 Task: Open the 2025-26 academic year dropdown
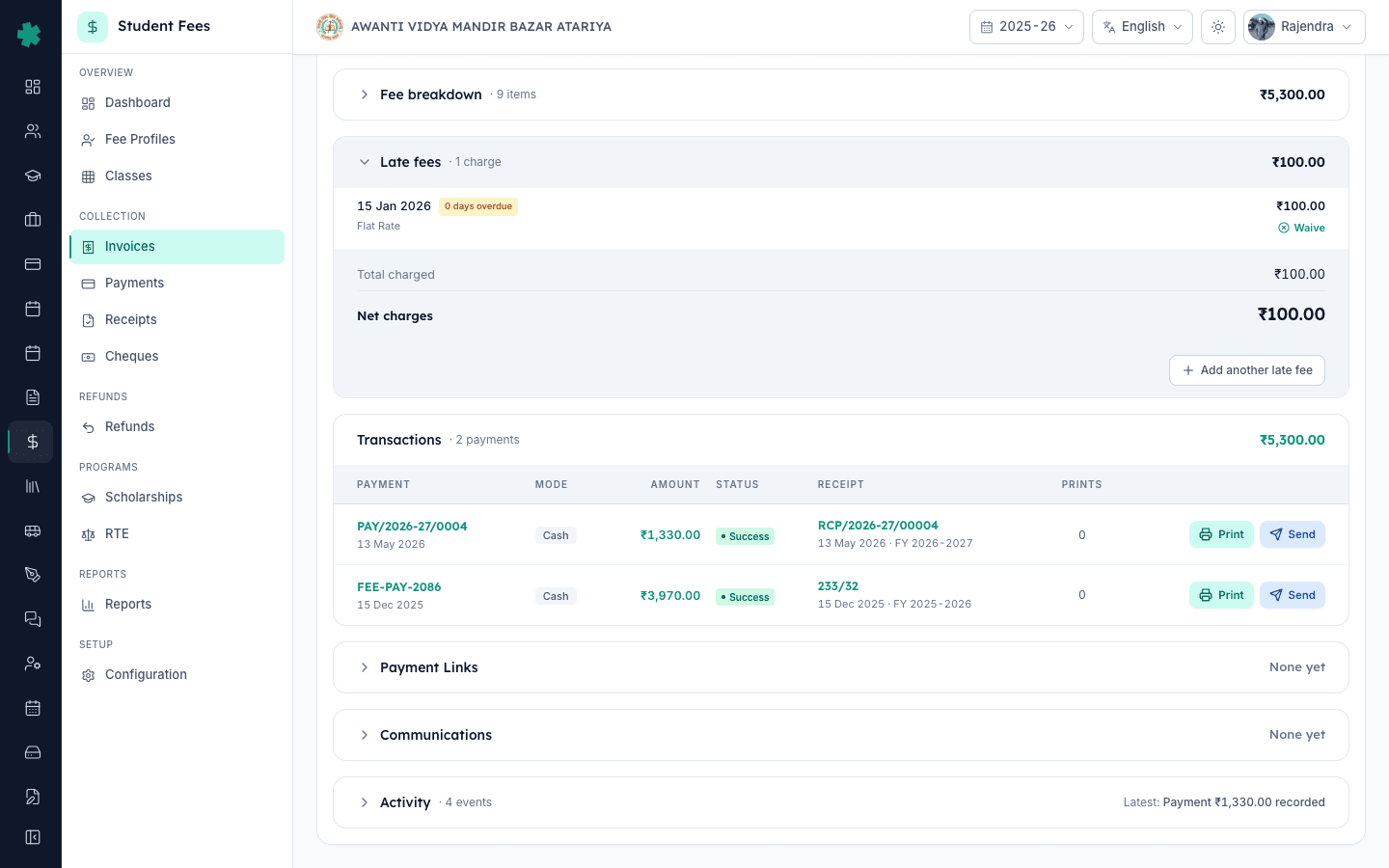pos(1026,27)
